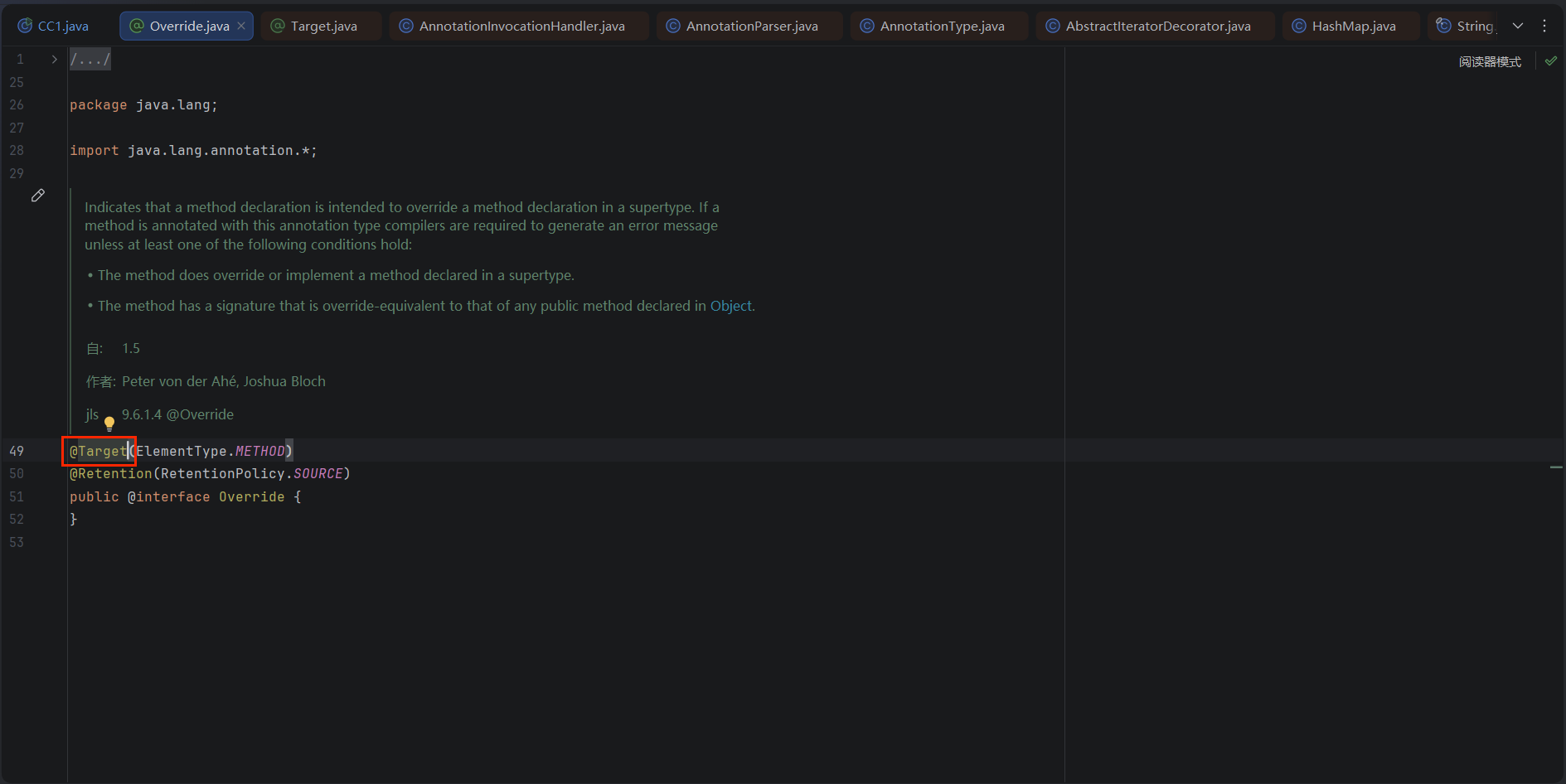Image resolution: width=1566 pixels, height=784 pixels.
Task: Open the editor tabs more options menu
Action: [1544, 26]
